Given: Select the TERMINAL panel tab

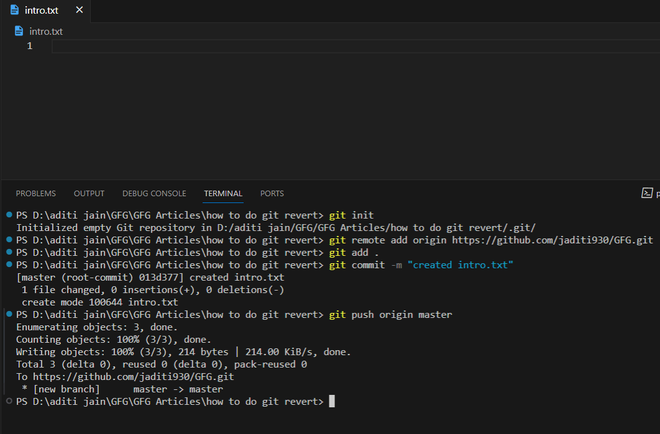Looking at the screenshot, I should pyautogui.click(x=223, y=193).
